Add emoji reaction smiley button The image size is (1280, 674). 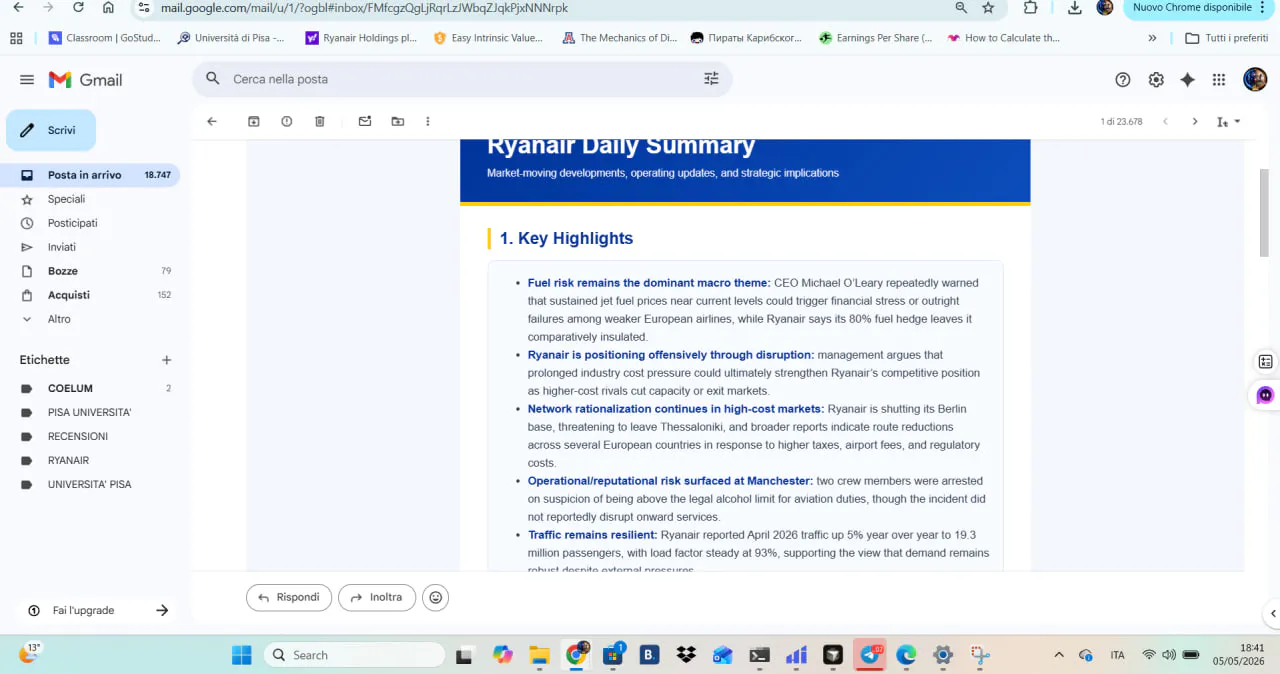point(435,598)
